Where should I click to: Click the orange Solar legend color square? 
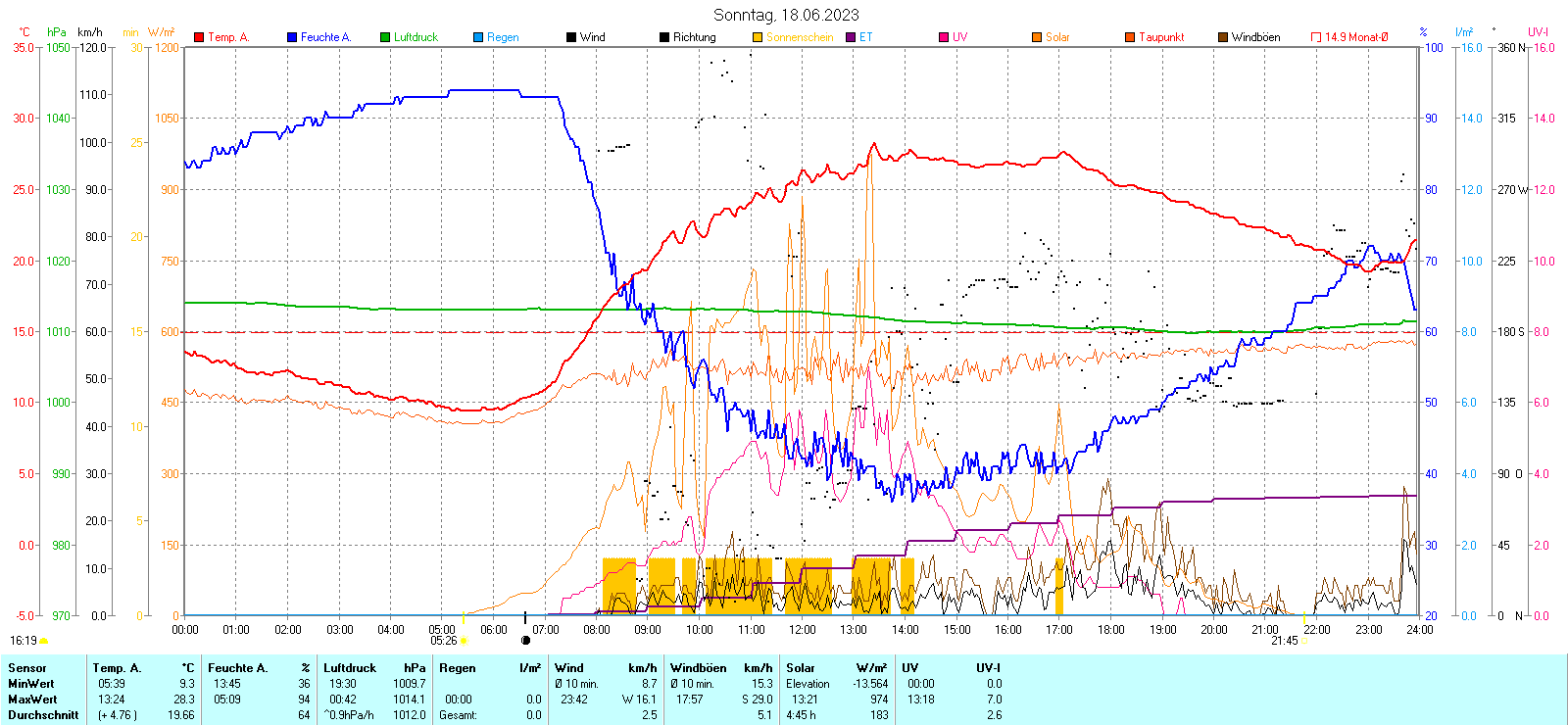pos(1037,37)
